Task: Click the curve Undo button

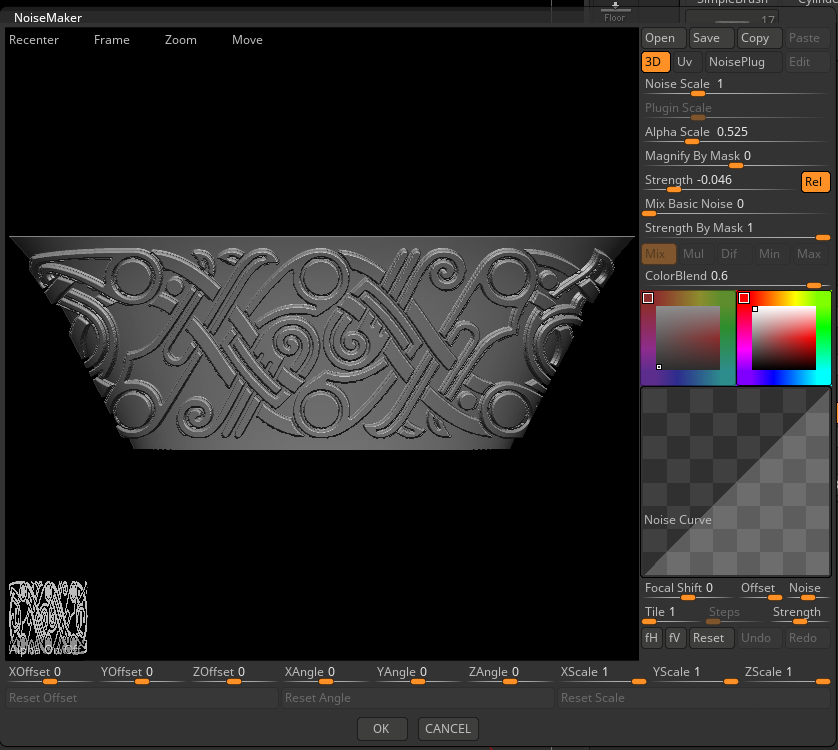Action: (759, 638)
